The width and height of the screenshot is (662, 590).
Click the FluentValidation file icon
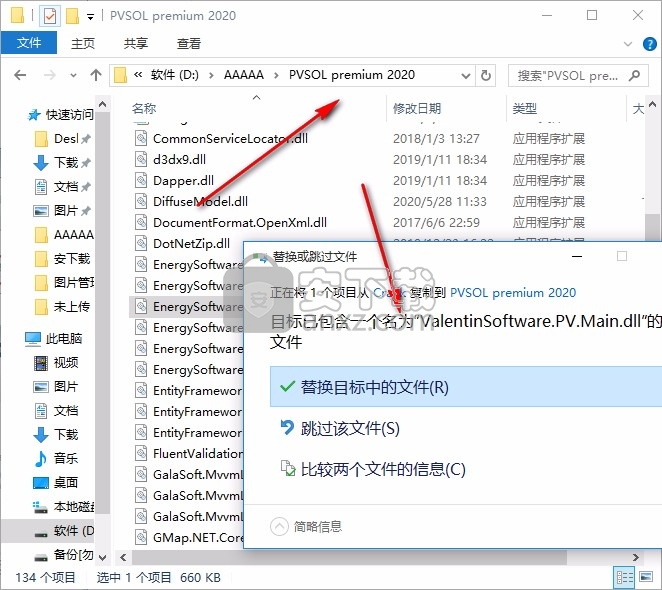coord(141,453)
